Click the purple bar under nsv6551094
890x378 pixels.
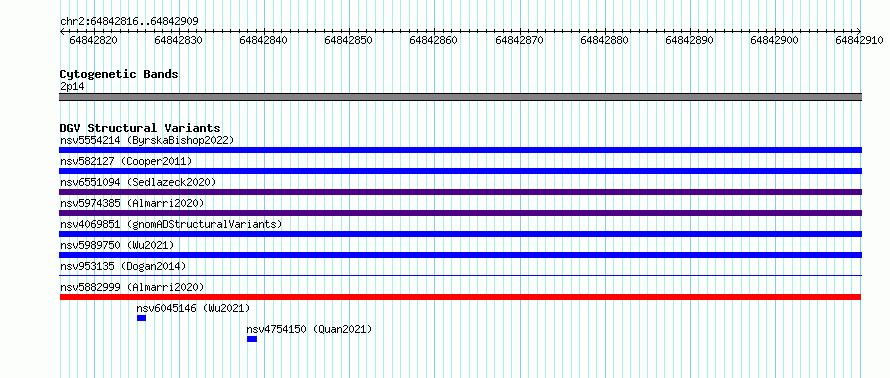point(460,192)
